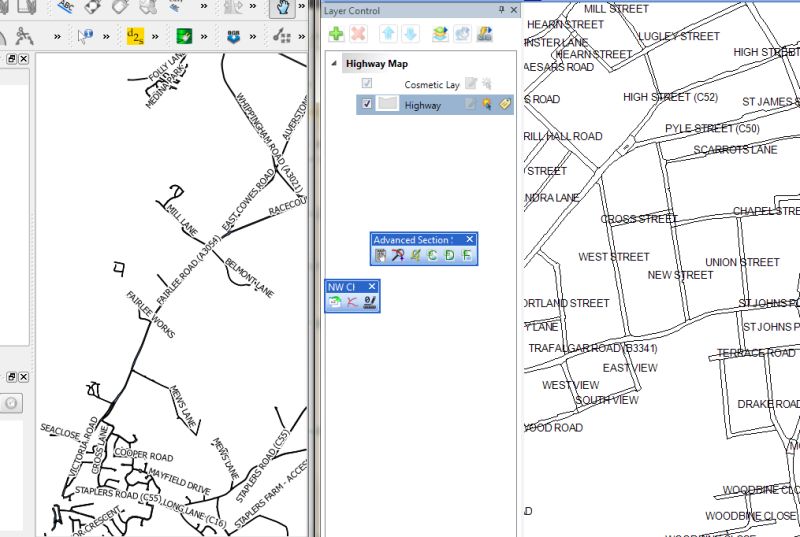This screenshot has height=537, width=800.
Task: Click the scissors split tool icon
Action: (23, 36)
